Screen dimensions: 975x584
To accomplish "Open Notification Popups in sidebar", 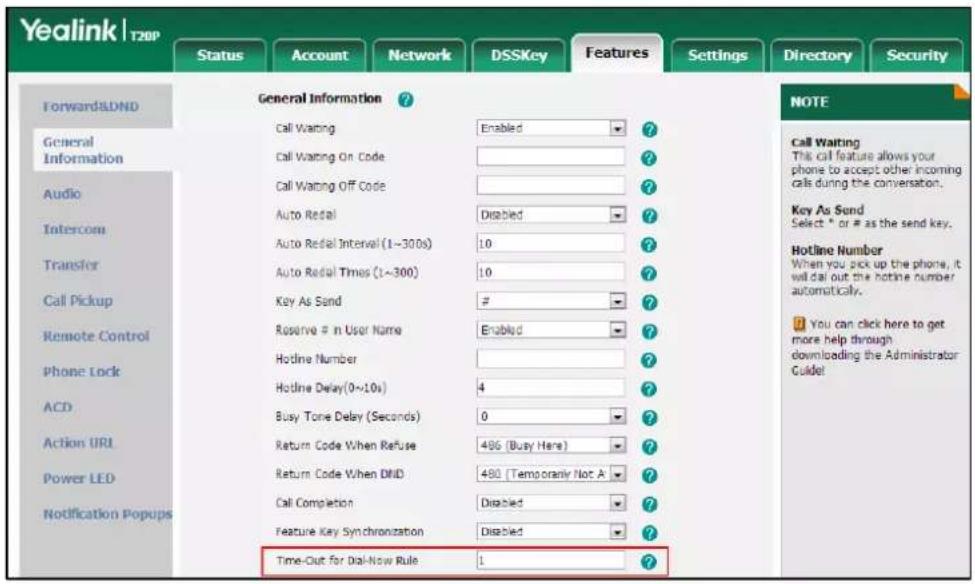I will pyautogui.click(x=107, y=514).
